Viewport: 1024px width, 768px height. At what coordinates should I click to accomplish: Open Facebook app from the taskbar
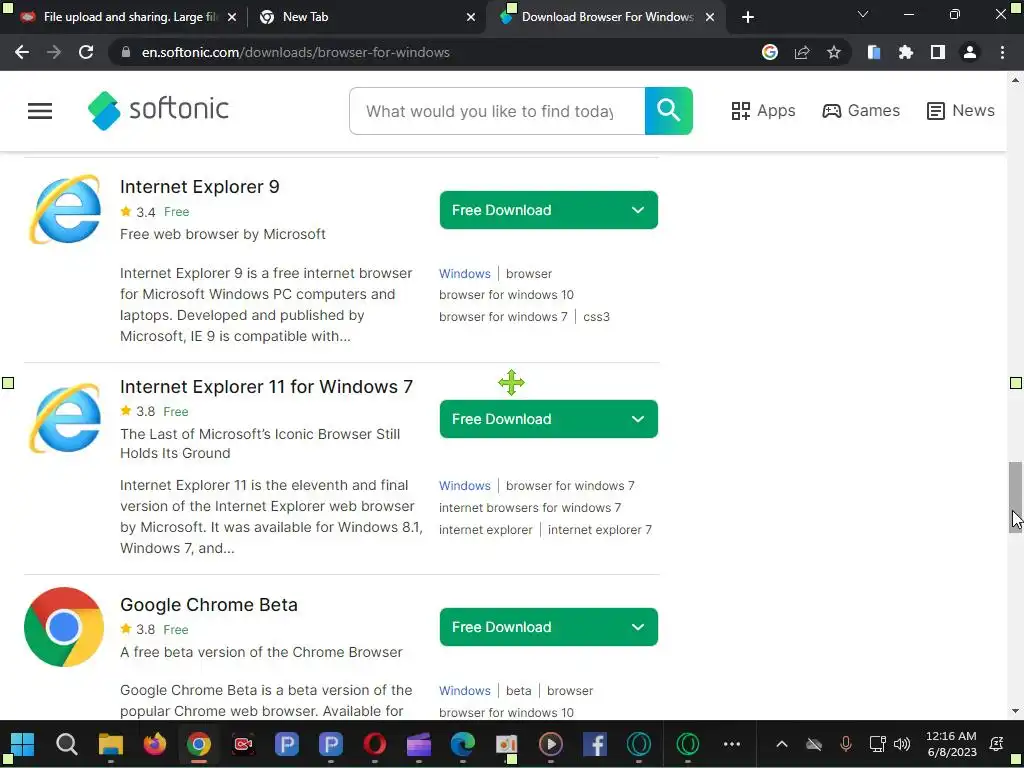pyautogui.click(x=594, y=744)
